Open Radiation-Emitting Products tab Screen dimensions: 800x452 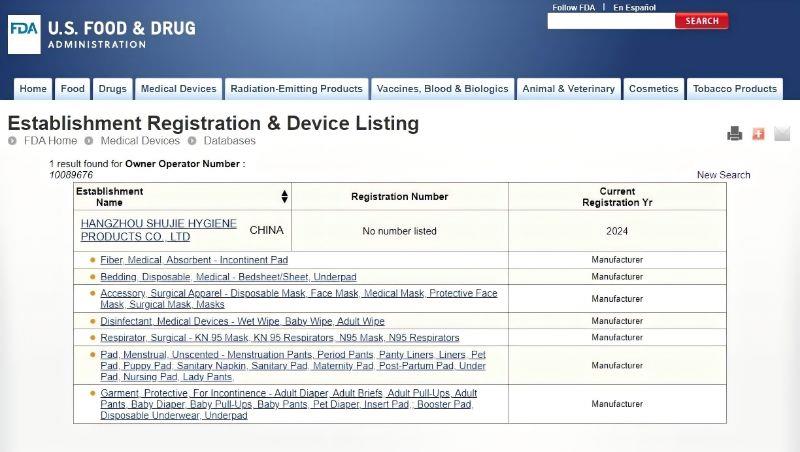[296, 89]
